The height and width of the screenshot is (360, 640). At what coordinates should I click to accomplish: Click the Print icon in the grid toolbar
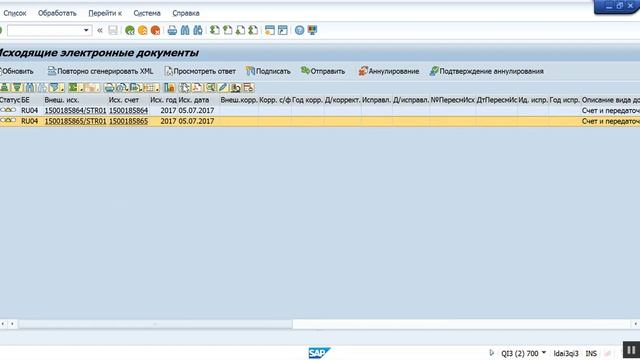coord(109,87)
